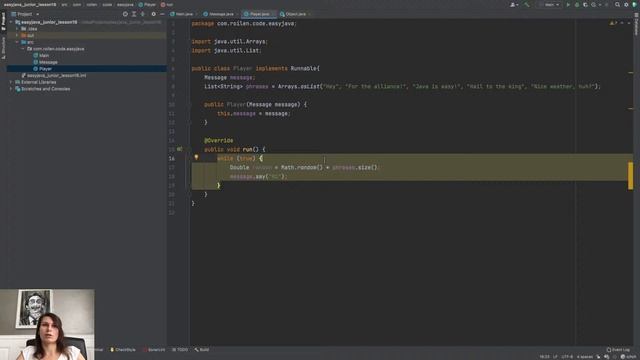This screenshot has height=360, width=640.
Task: Click JetBrains plugin icon at top right
Action: [x=635, y=4]
